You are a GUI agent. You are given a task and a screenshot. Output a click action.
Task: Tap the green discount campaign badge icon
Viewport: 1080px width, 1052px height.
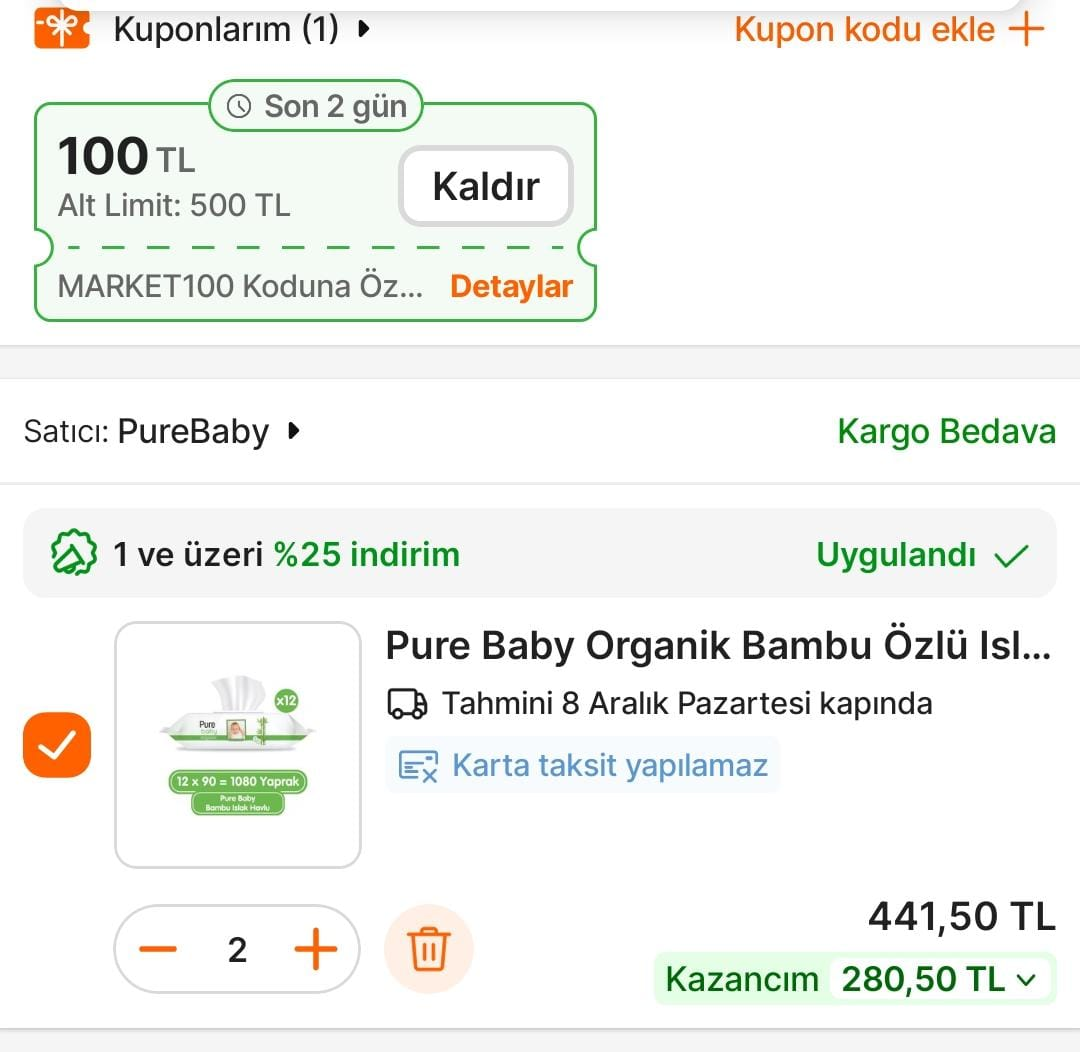(74, 554)
